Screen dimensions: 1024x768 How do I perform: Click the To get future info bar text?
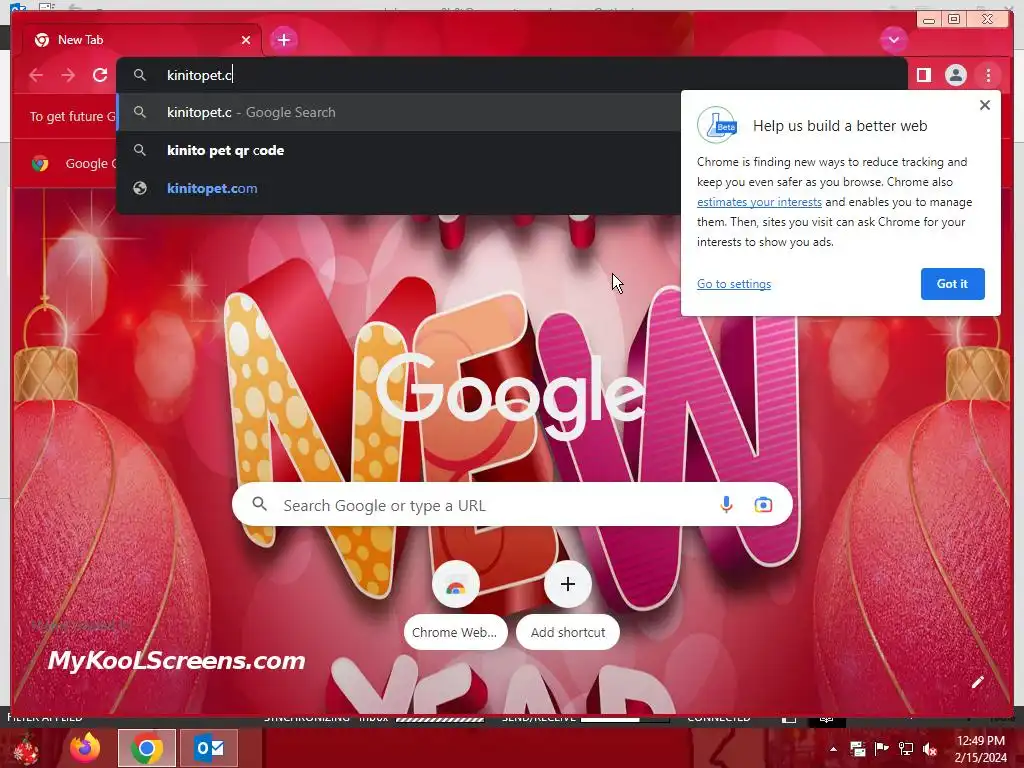(x=72, y=116)
